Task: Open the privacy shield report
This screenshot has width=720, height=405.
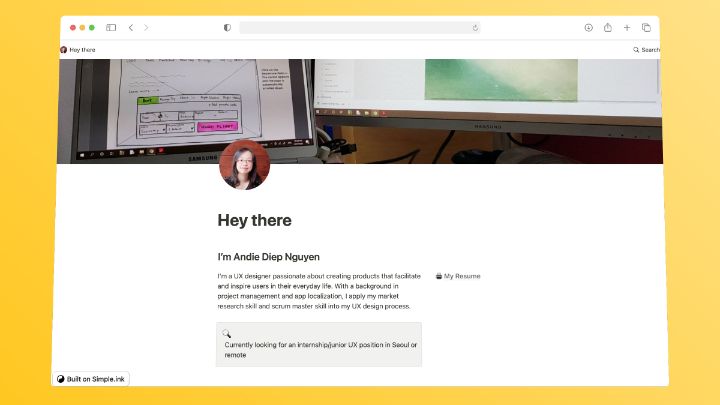Action: pos(227,28)
